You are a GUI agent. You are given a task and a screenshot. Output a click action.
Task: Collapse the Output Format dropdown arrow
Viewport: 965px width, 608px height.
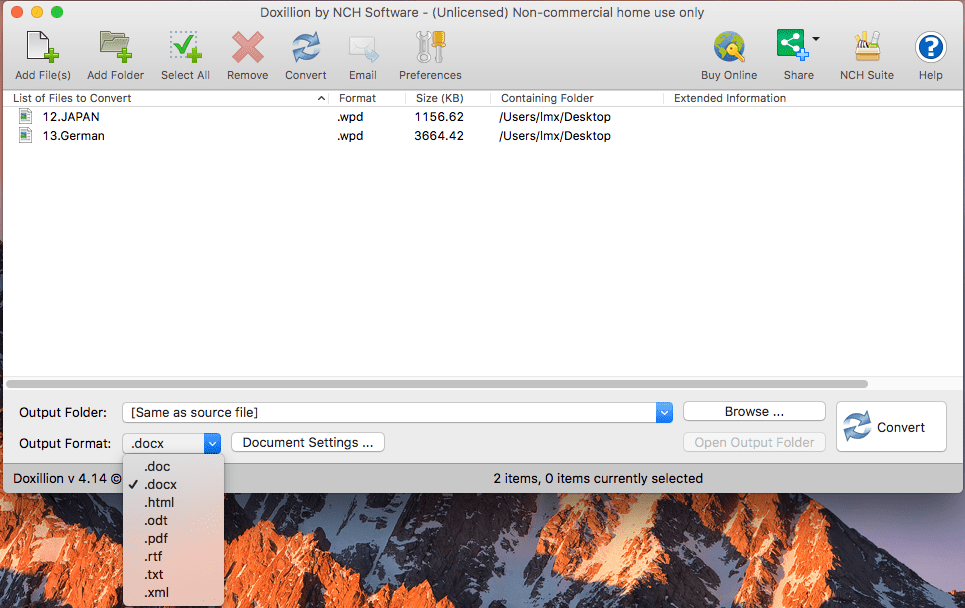tap(212, 443)
